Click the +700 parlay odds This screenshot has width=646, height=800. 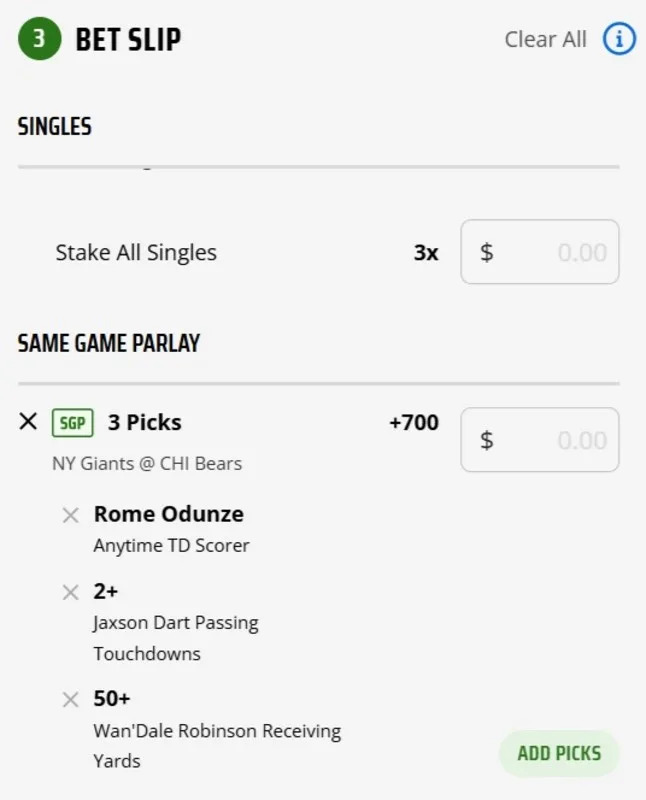[x=413, y=423]
